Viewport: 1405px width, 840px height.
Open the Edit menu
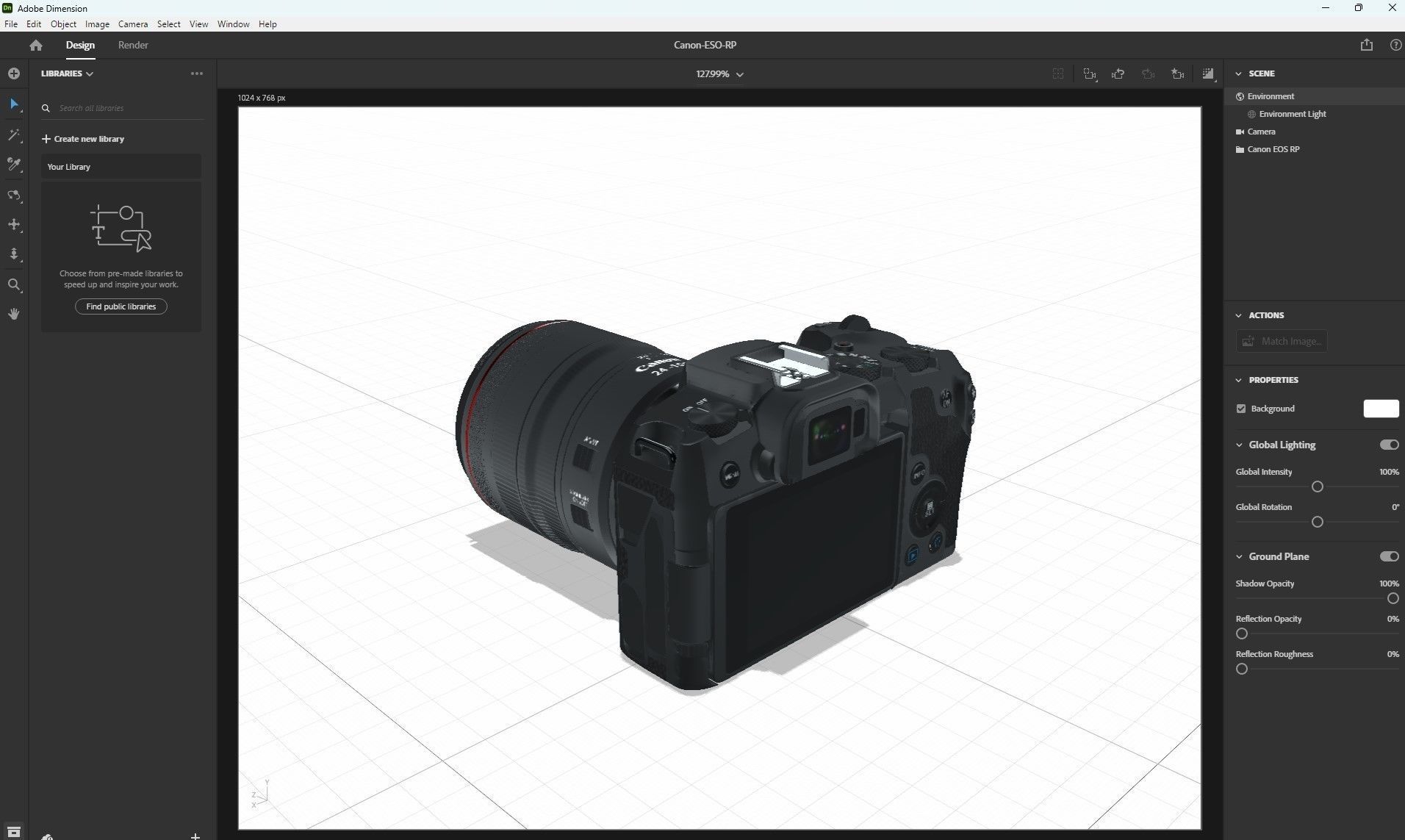[34, 24]
